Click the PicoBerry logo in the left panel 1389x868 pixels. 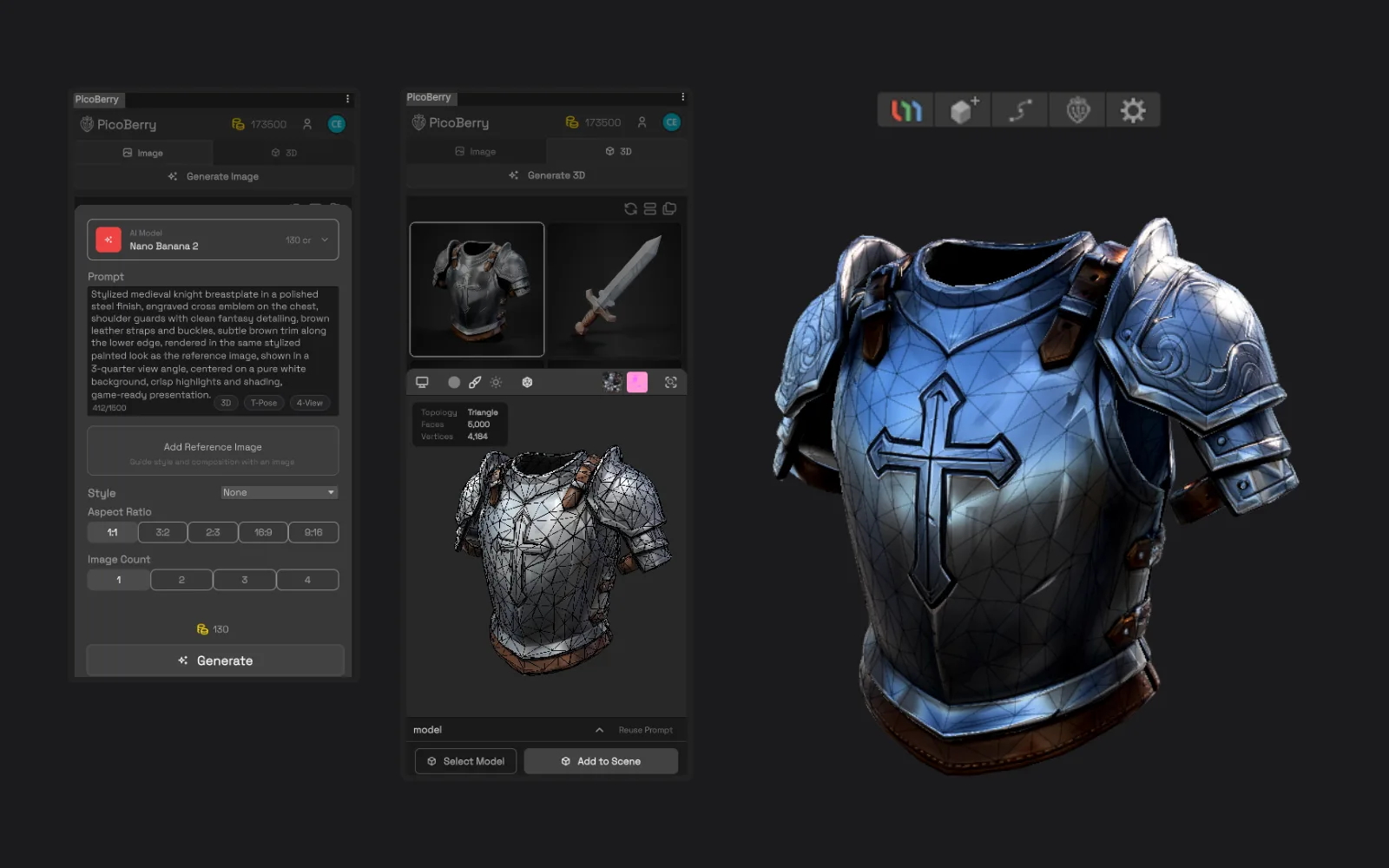point(118,124)
